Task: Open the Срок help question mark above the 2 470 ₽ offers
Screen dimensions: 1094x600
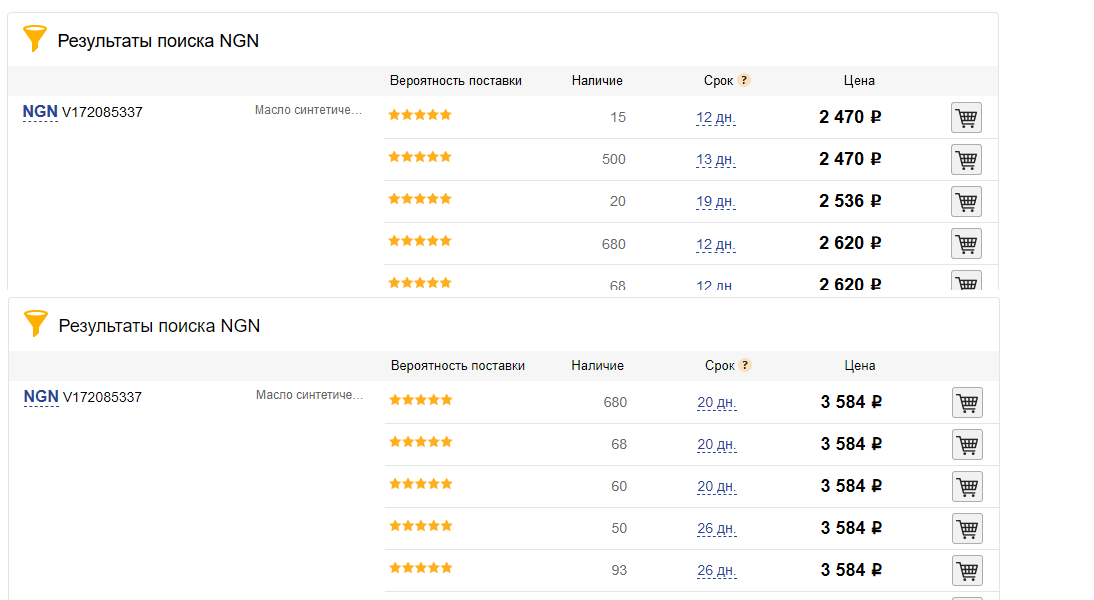Action: coord(744,80)
